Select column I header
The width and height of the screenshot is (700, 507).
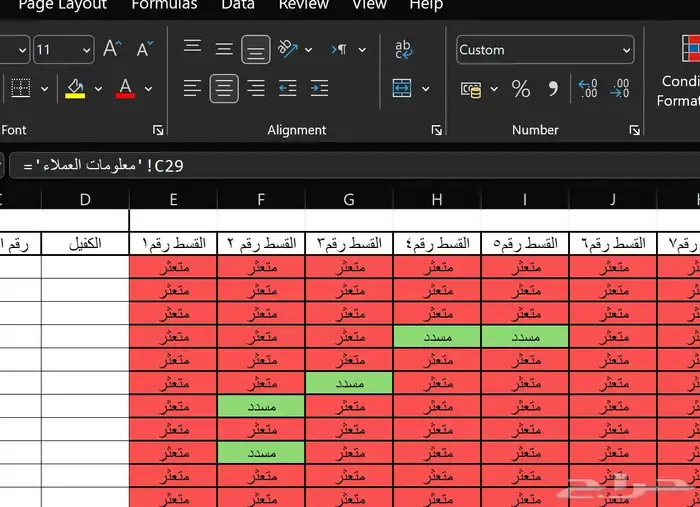pyautogui.click(x=525, y=199)
